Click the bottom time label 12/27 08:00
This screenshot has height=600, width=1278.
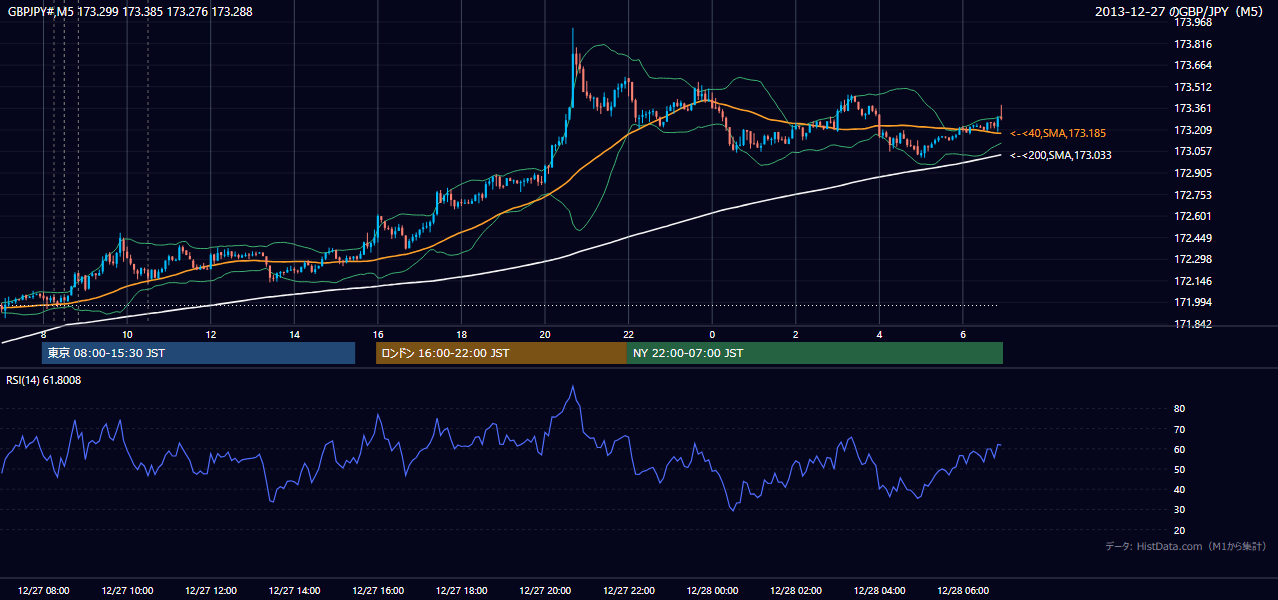pos(44,591)
